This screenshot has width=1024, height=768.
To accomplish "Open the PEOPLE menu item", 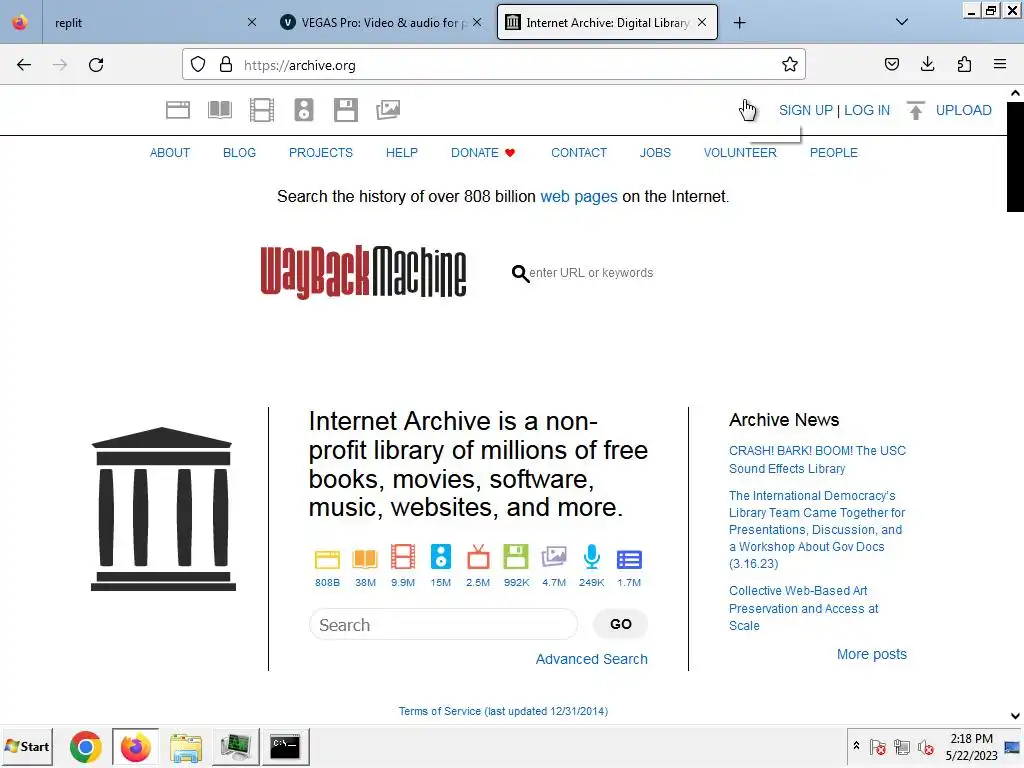I will coord(833,153).
